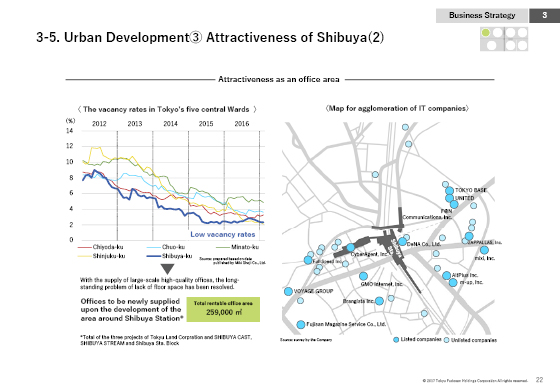Viewport: 560px width, 388px height.
Task: Click the '259,000 ㎡' figure
Action: click(x=224, y=312)
